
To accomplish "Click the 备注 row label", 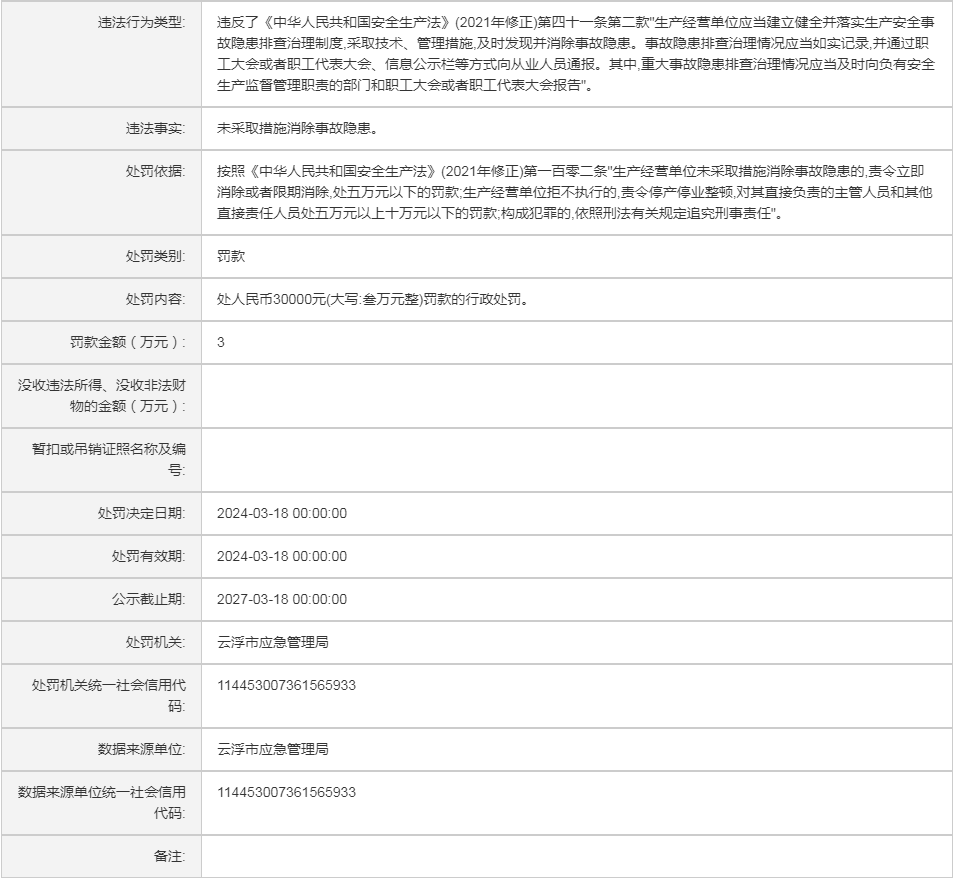I will pos(169,857).
